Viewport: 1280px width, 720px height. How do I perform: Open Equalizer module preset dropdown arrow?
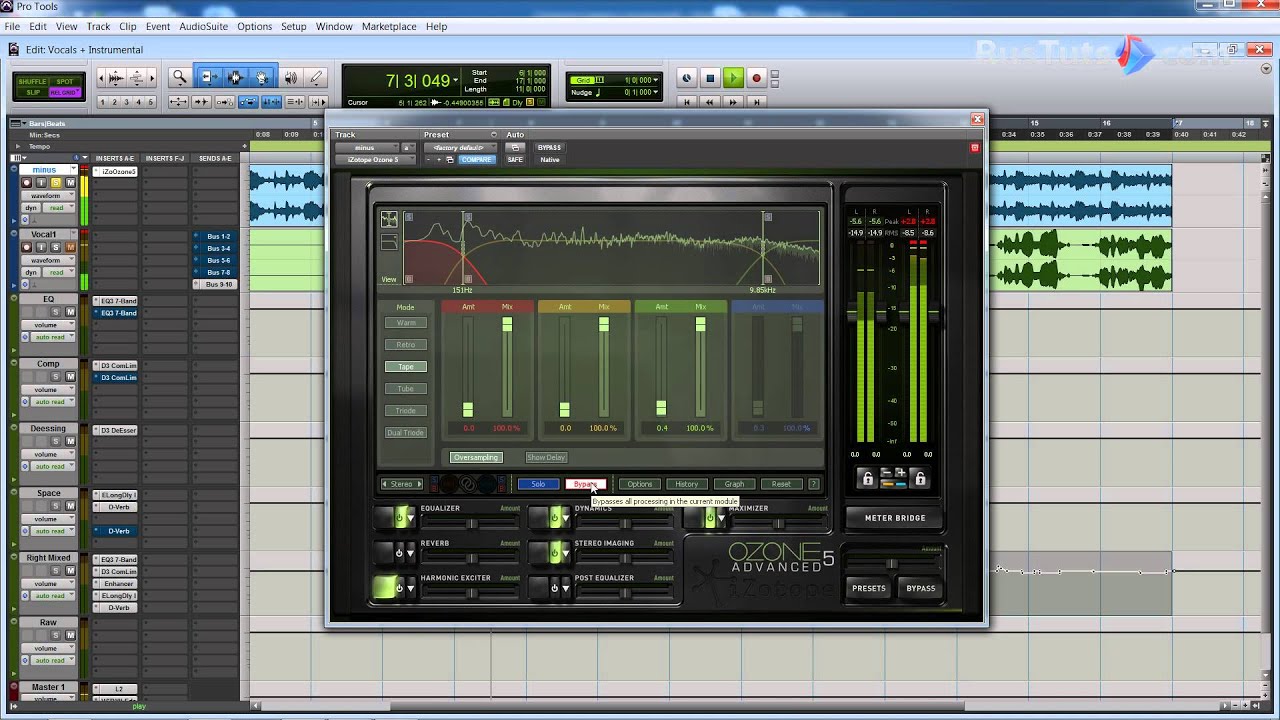411,519
